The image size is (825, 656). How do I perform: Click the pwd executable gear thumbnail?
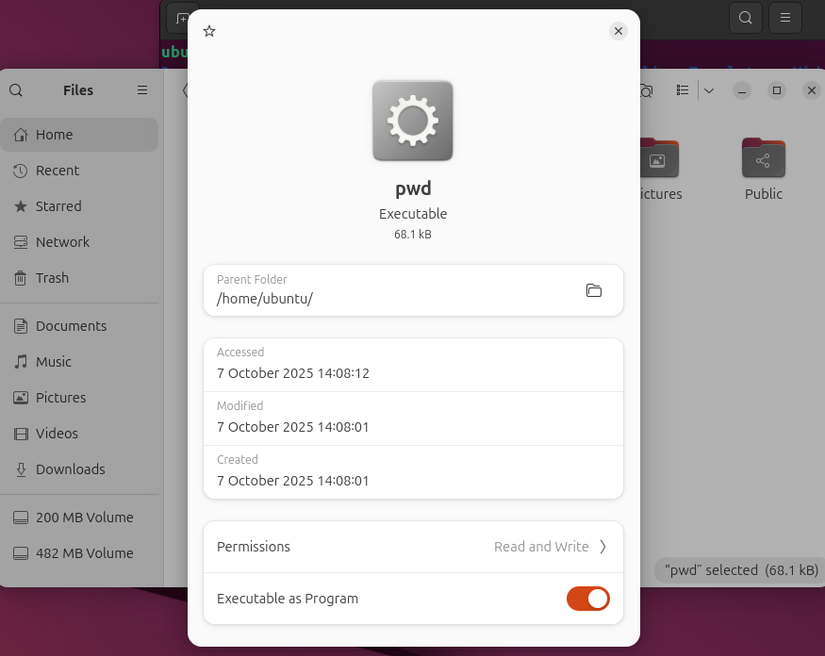coord(412,121)
